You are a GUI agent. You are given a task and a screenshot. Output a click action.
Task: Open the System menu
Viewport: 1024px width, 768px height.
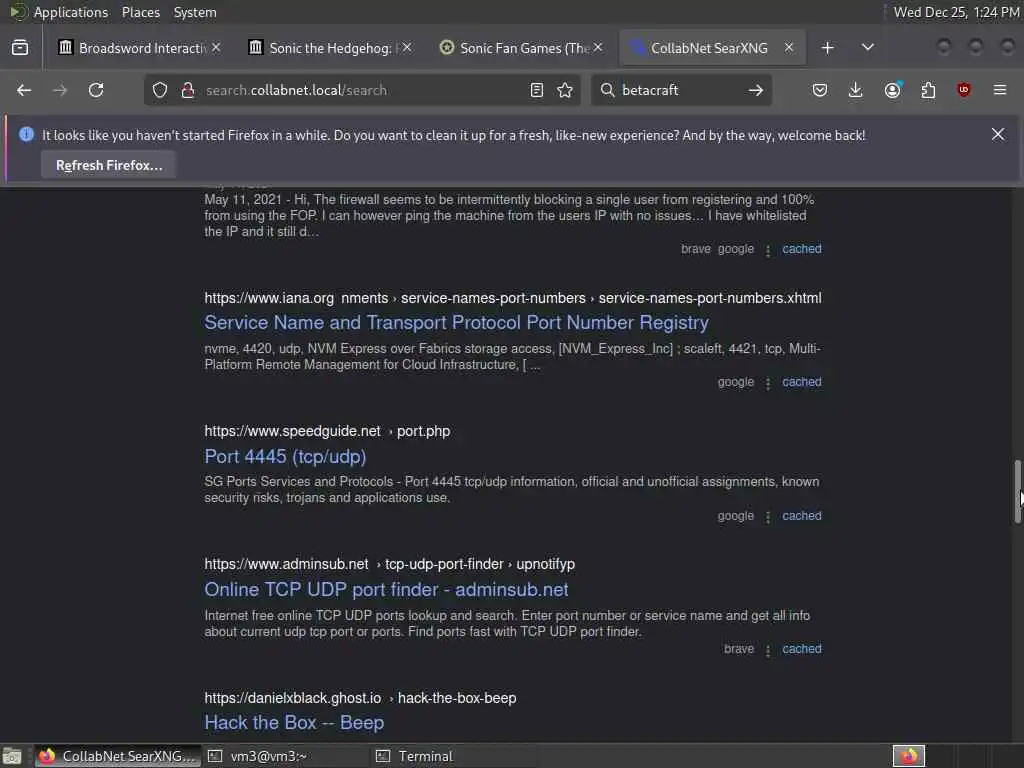point(195,12)
